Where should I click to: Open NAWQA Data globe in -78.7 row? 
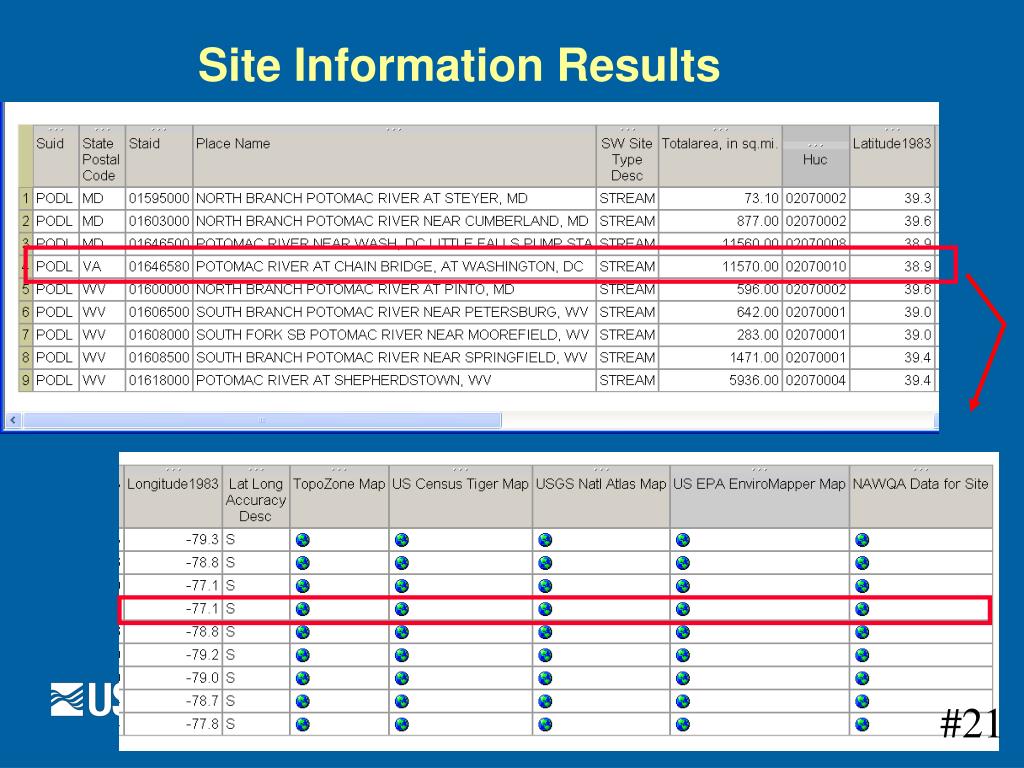click(862, 701)
